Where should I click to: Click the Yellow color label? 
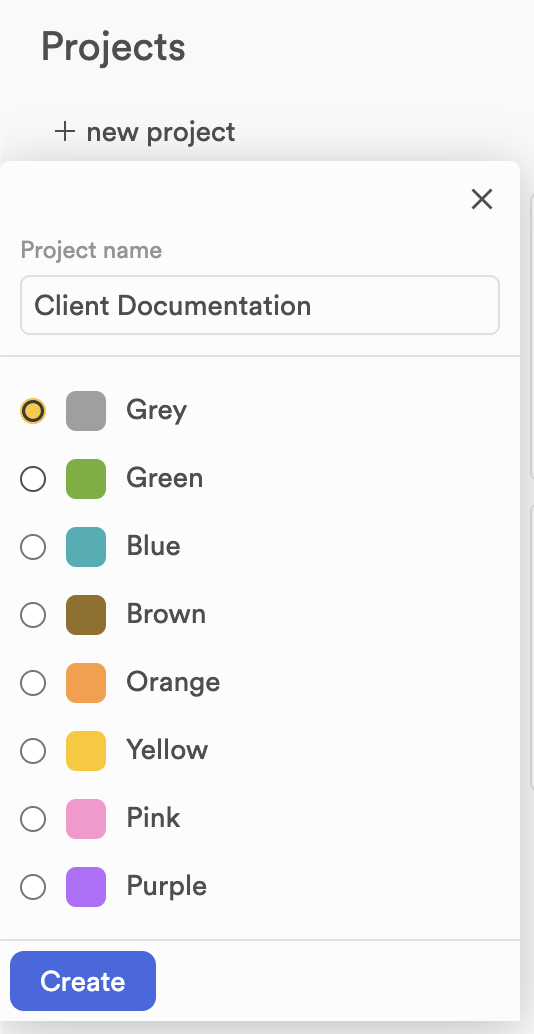point(167,750)
